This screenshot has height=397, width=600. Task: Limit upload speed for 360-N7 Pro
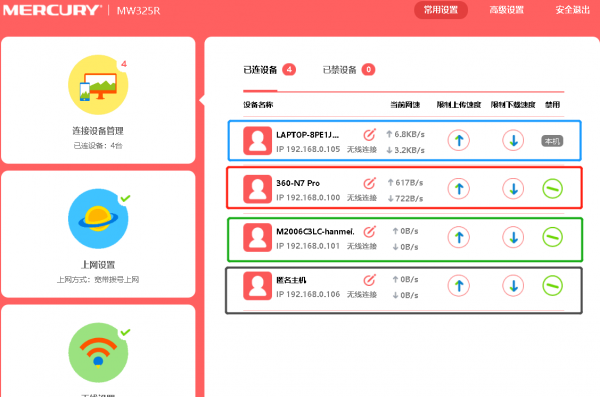[458, 189]
